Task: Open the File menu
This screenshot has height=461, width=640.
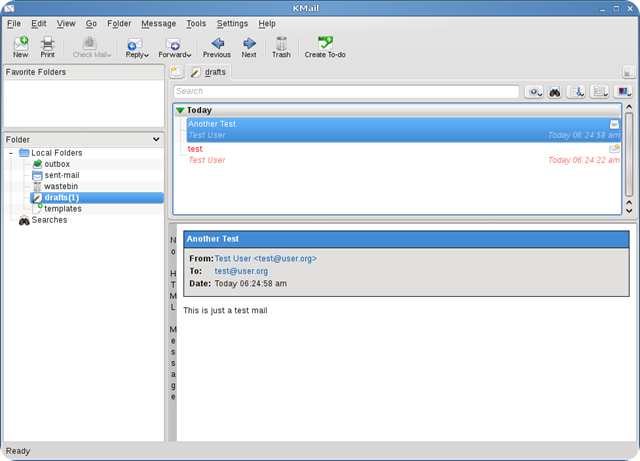Action: coord(14,24)
